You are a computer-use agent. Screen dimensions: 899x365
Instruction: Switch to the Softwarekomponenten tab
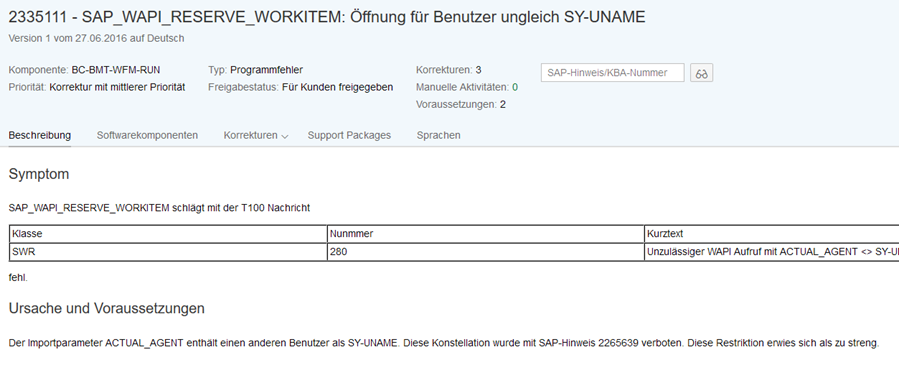point(147,135)
